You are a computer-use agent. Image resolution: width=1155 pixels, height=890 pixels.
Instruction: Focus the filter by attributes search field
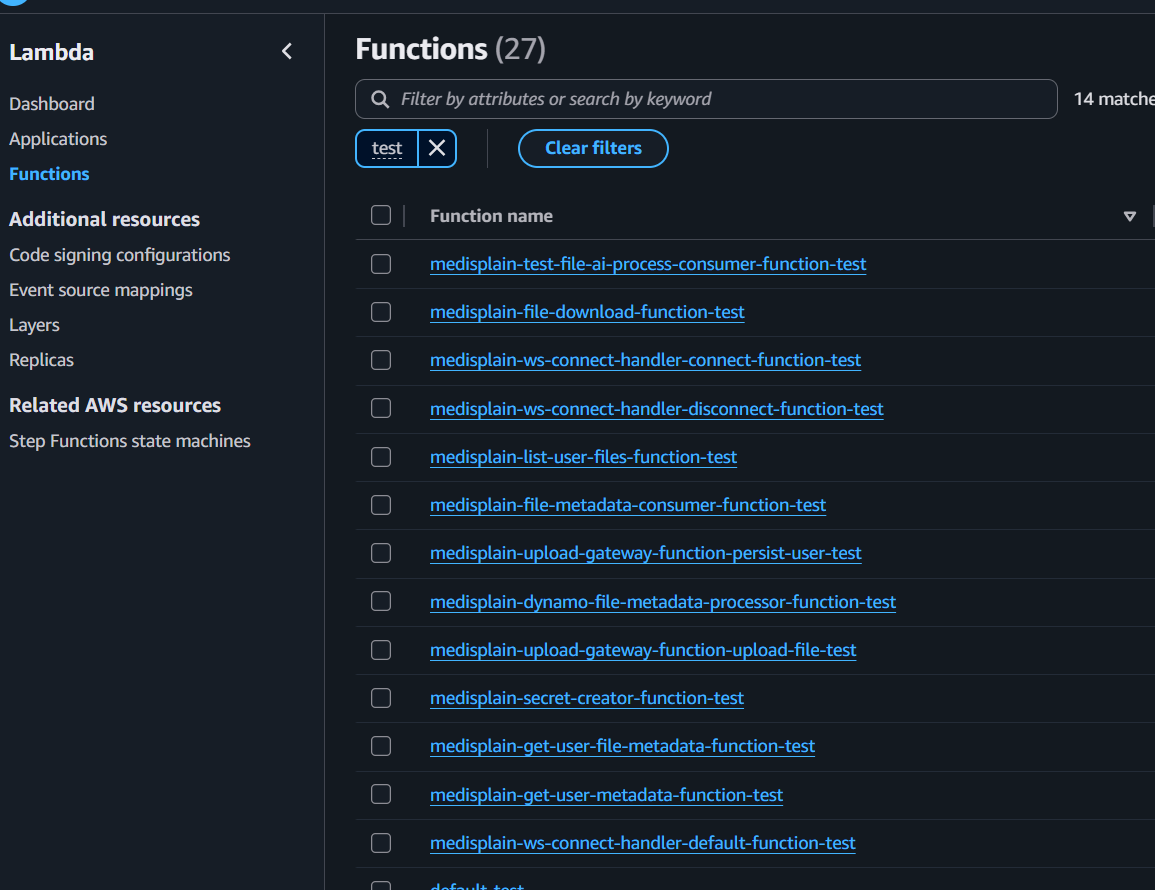click(x=706, y=99)
